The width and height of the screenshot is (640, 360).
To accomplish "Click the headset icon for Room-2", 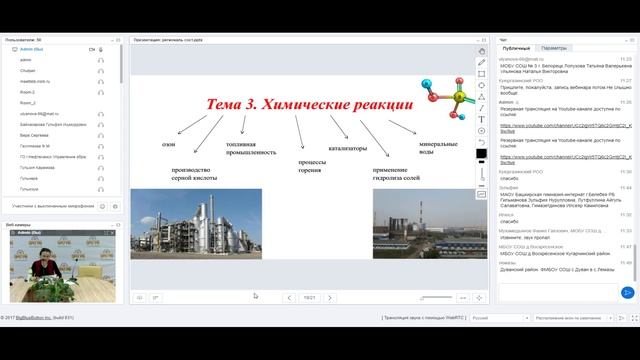I will (x=101, y=93).
